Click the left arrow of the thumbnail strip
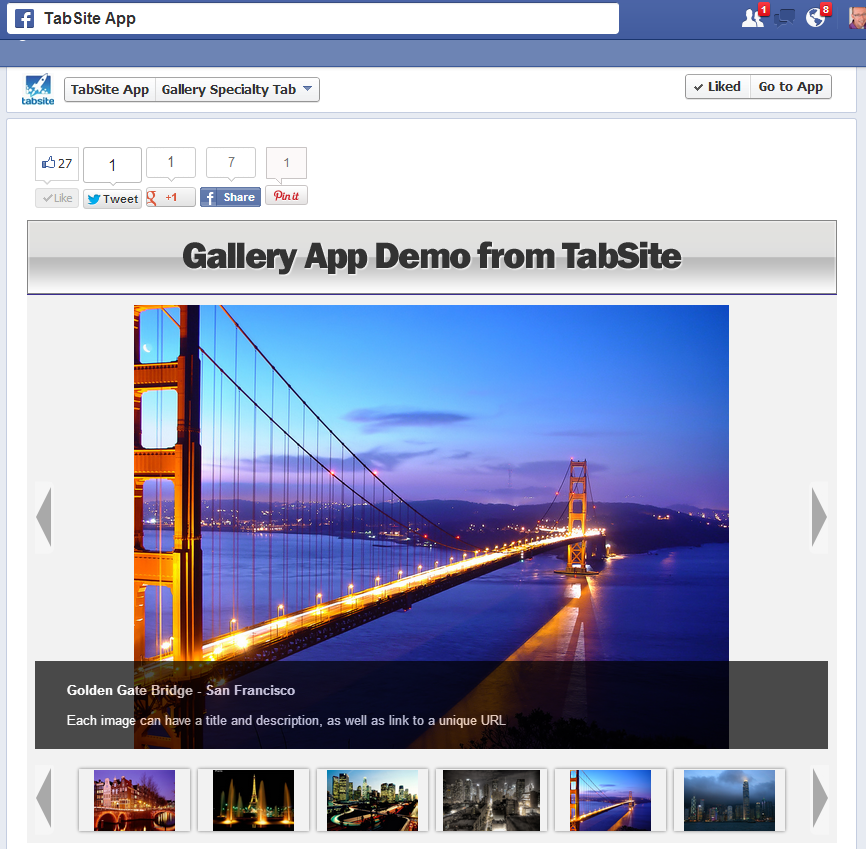Image resolution: width=866 pixels, height=849 pixels. pyautogui.click(x=44, y=798)
